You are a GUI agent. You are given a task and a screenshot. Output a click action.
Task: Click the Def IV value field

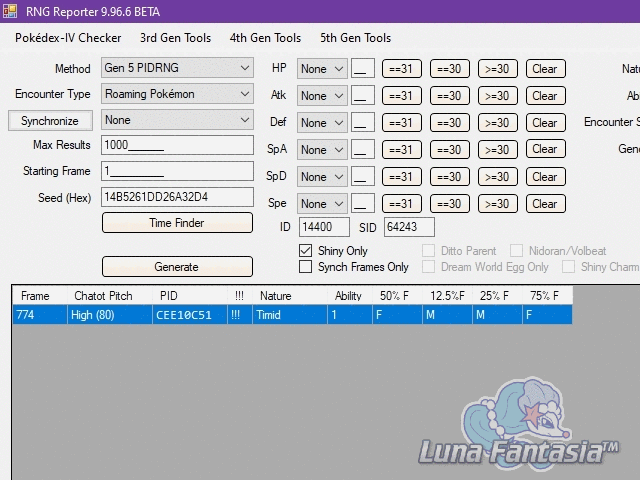363,123
